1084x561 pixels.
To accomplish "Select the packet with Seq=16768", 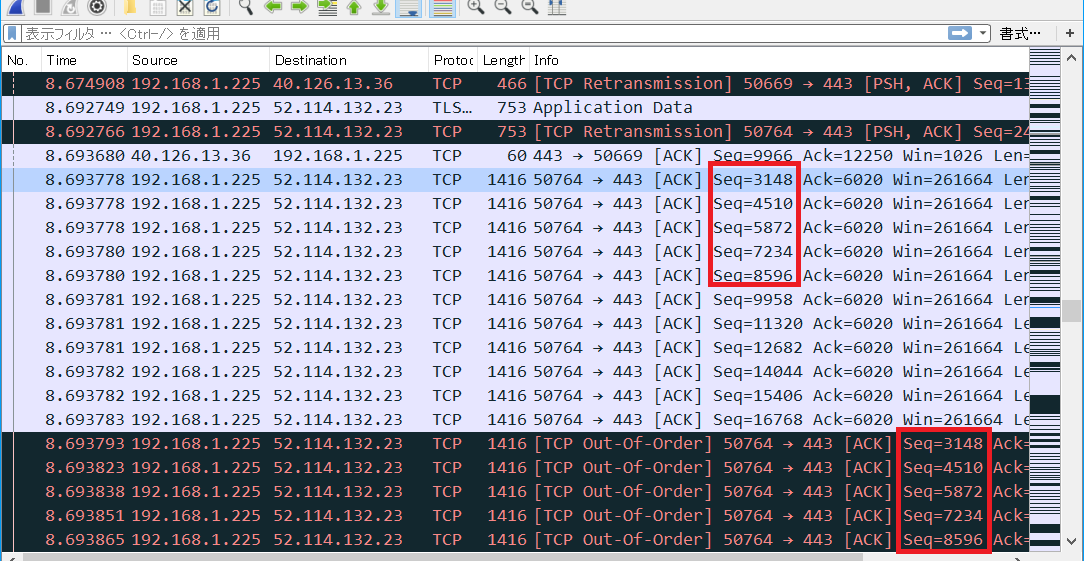I will click(x=515, y=419).
